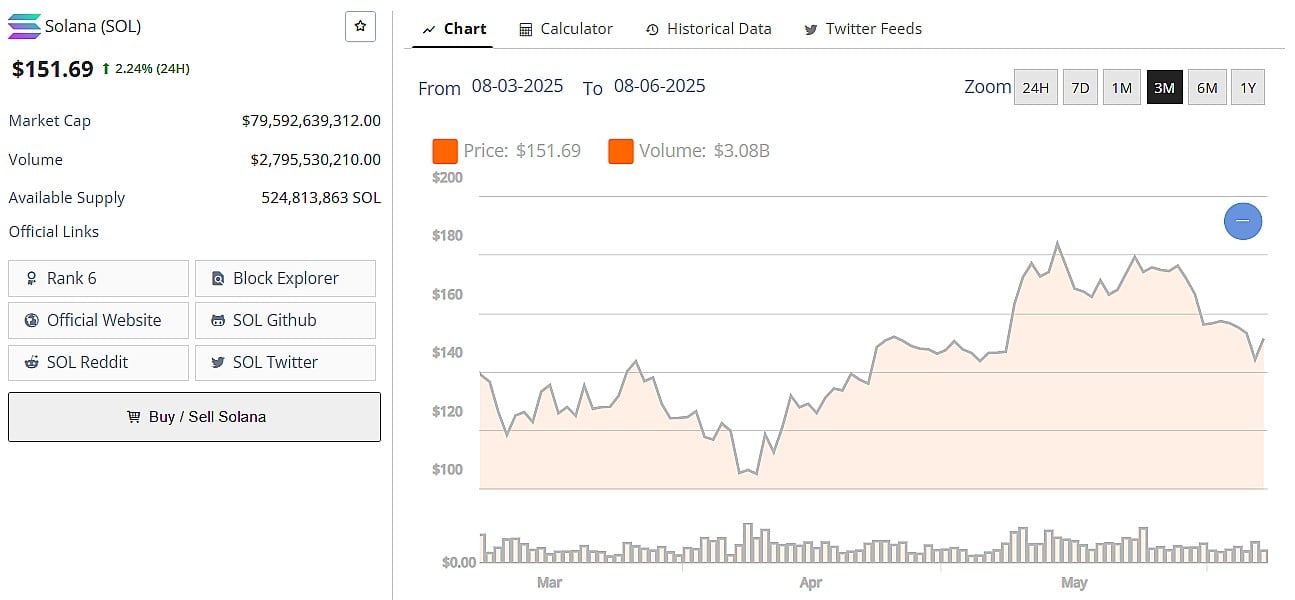1295x600 pixels.
Task: Open the Chart tab
Action: coord(455,29)
